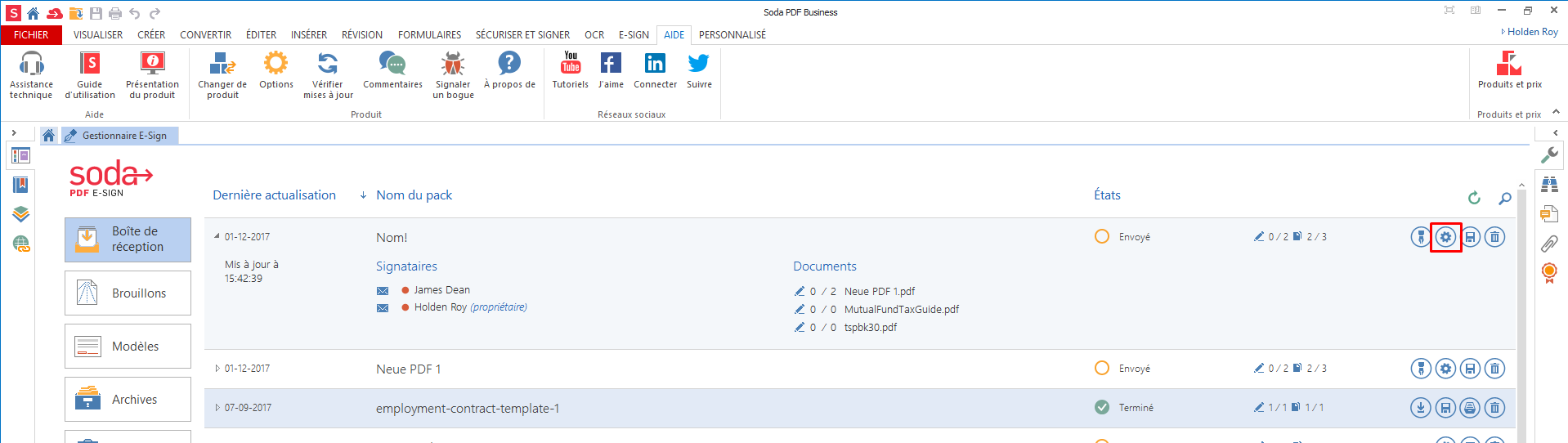
Task: Sort by États column
Action: point(1107,195)
